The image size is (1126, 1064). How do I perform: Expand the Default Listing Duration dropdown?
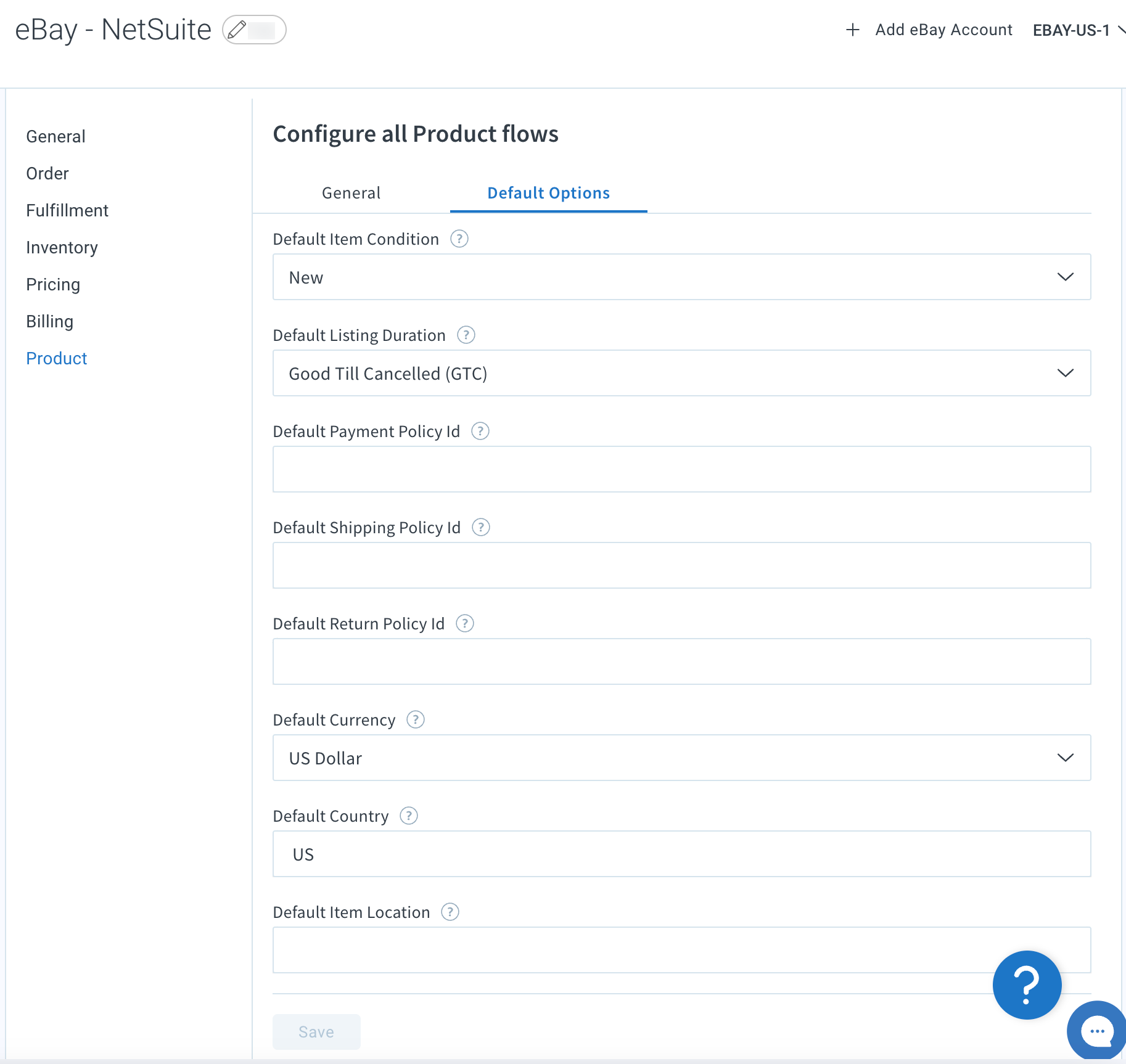pyautogui.click(x=681, y=373)
